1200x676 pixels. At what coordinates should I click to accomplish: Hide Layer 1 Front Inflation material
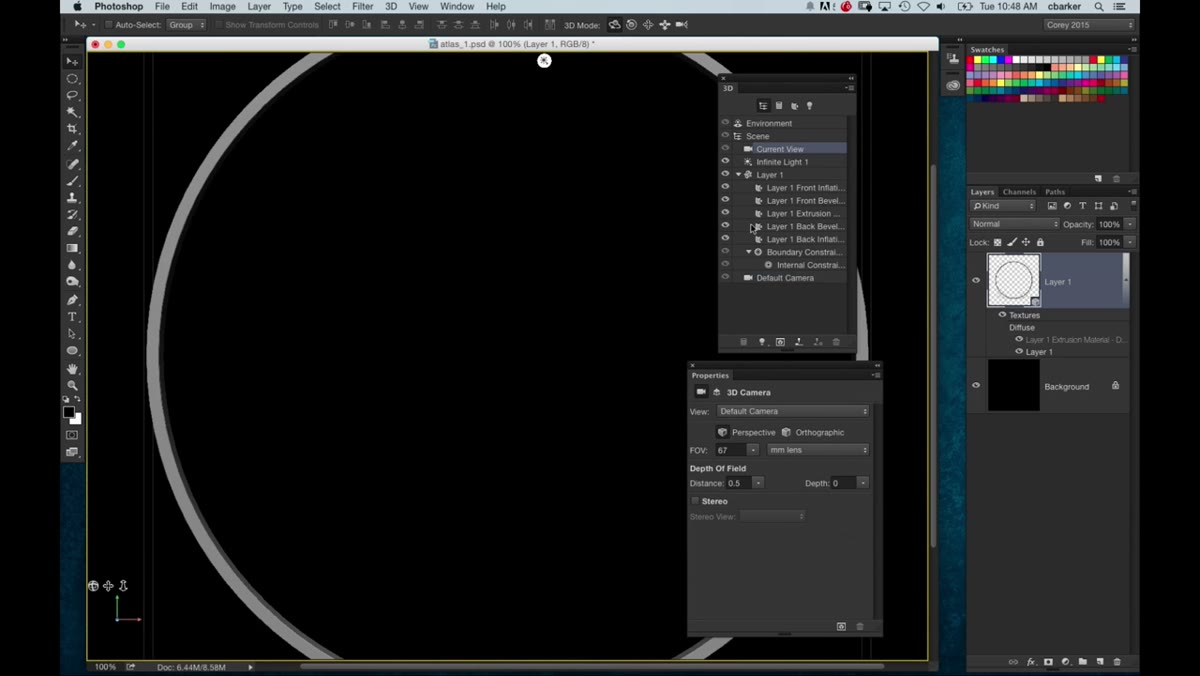coord(726,187)
